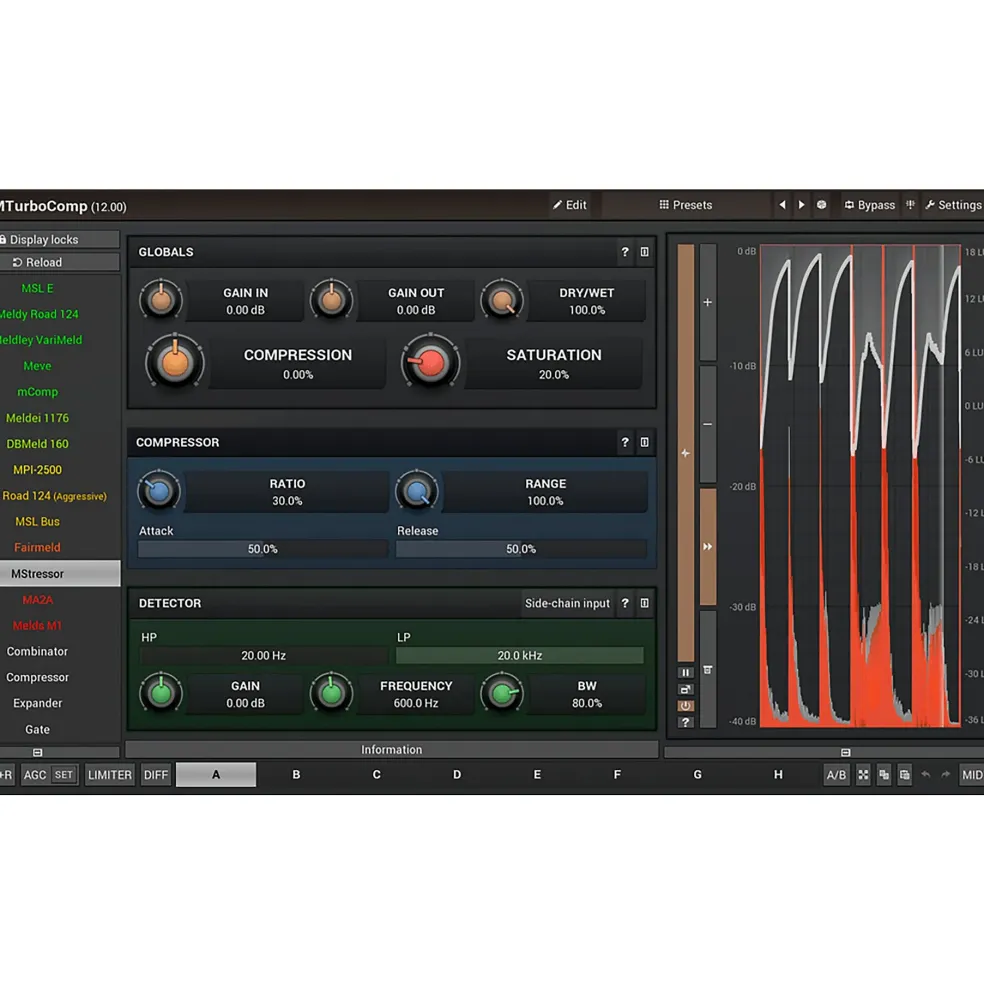Click the undo arrow
Screen dimensions: 984x985
click(x=926, y=775)
